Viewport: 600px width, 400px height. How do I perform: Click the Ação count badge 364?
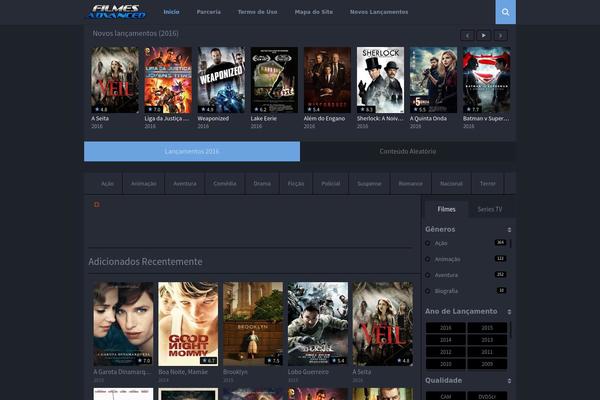point(500,243)
